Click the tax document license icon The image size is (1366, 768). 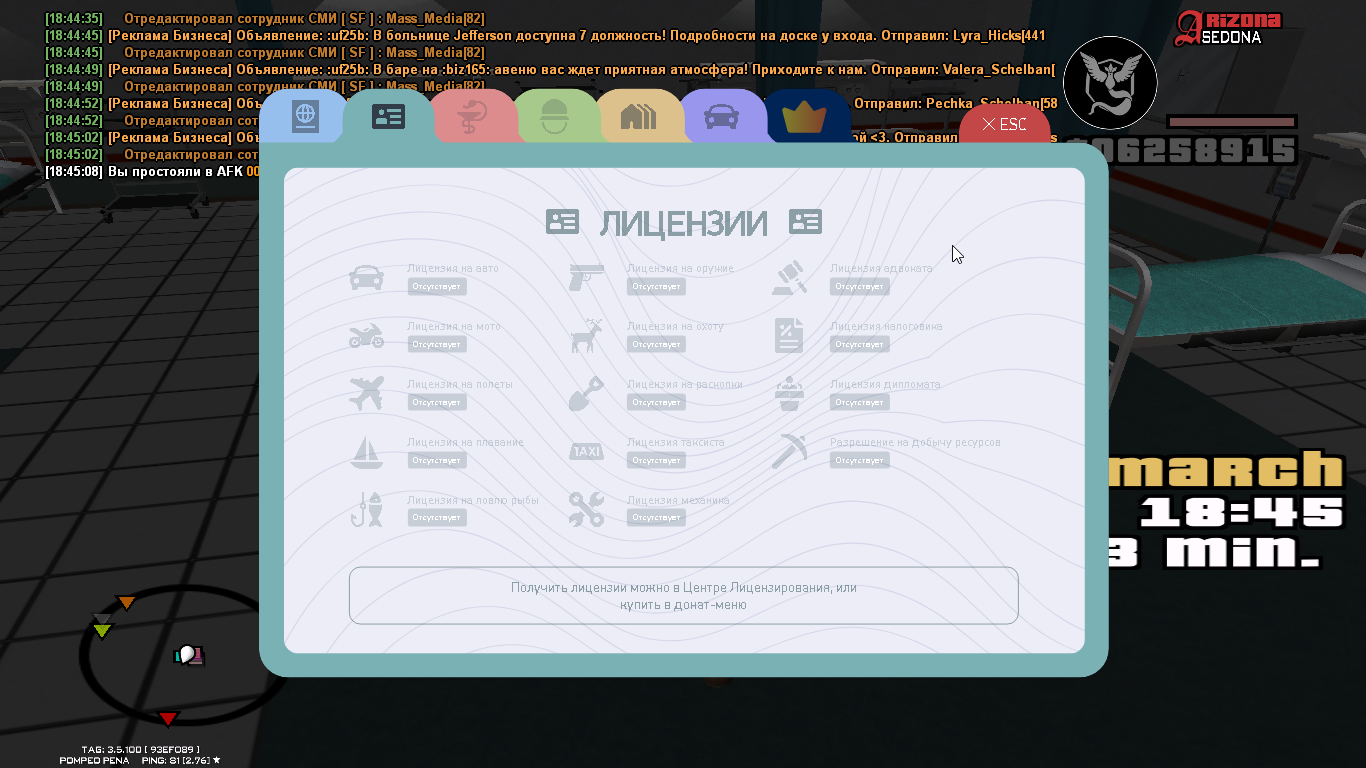[789, 336]
